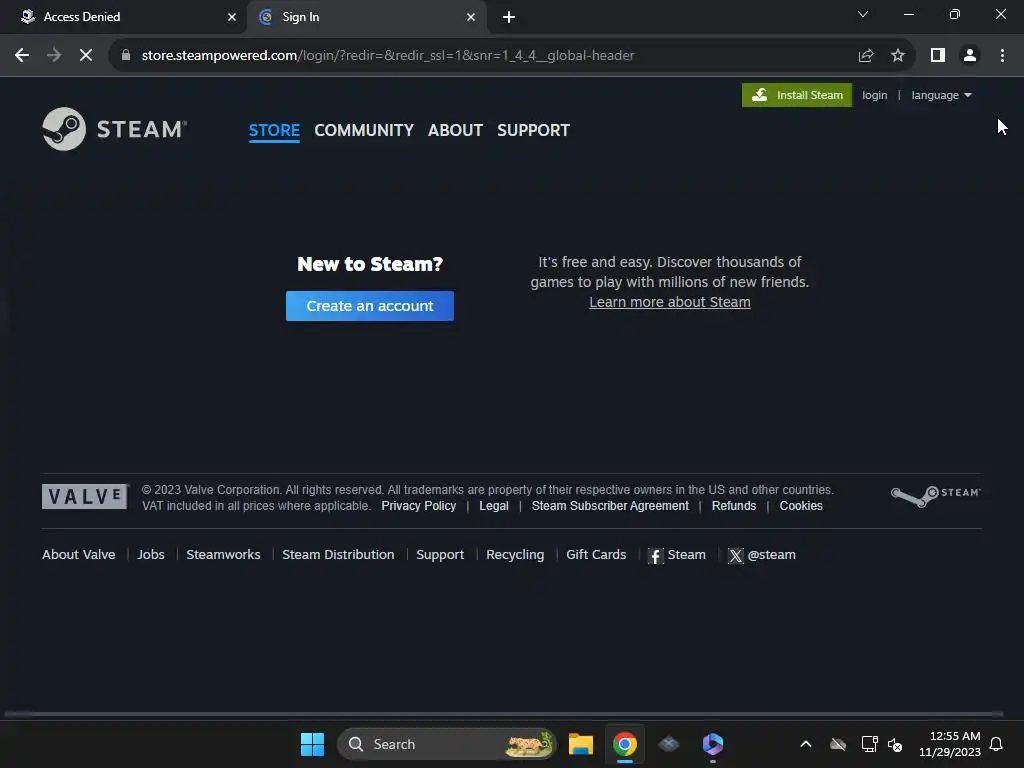The width and height of the screenshot is (1024, 768).
Task: Open the Legal link
Action: pos(494,506)
